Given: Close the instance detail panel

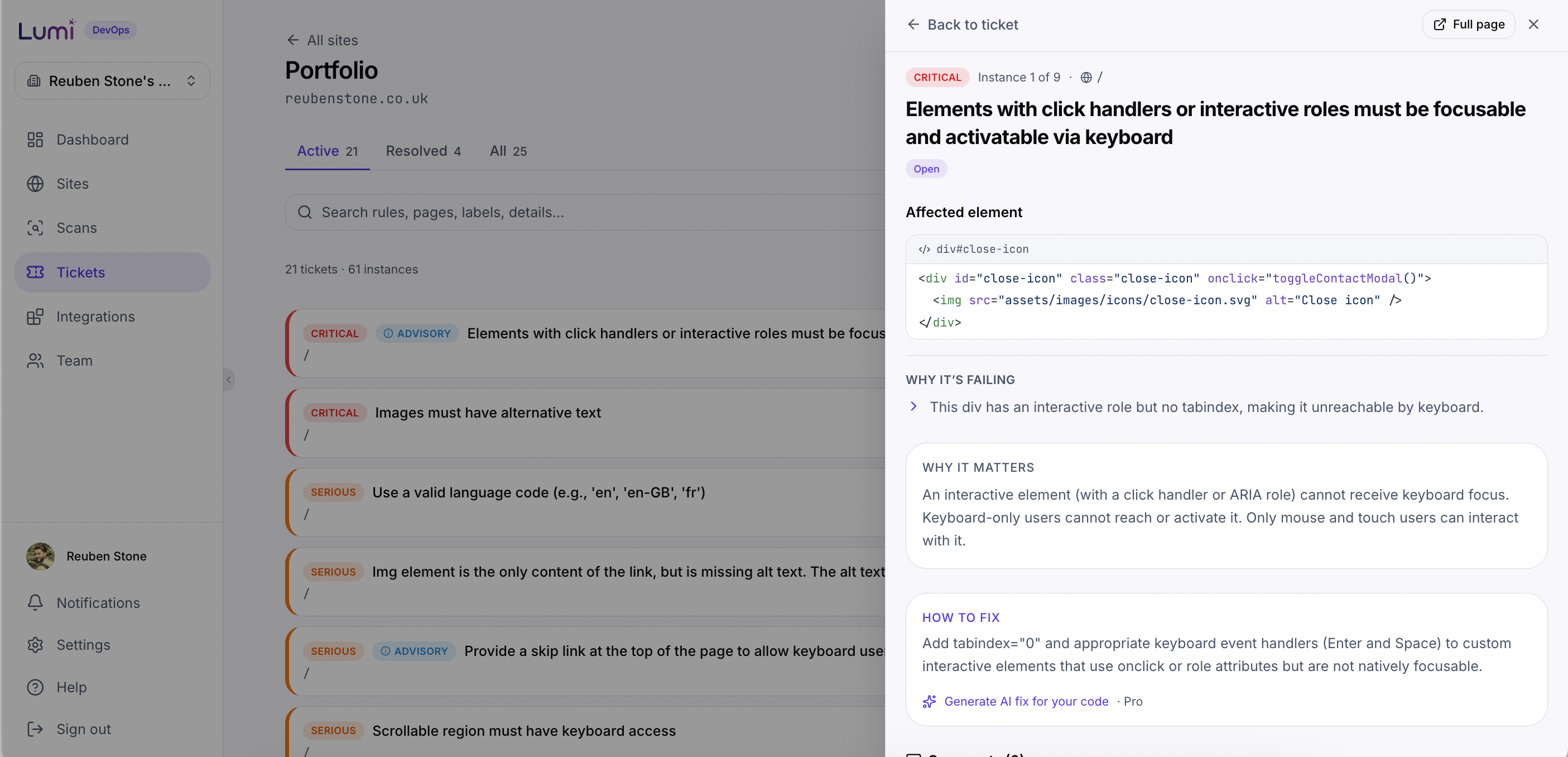Looking at the screenshot, I should (x=1533, y=25).
